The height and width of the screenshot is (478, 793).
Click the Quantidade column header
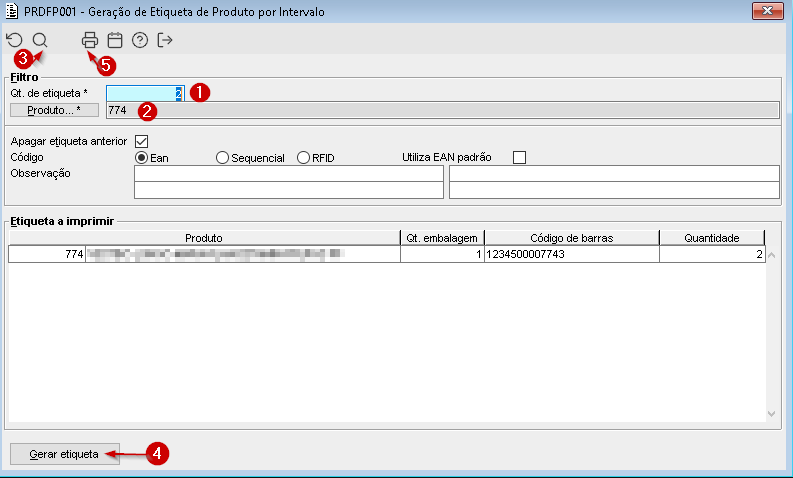point(712,238)
